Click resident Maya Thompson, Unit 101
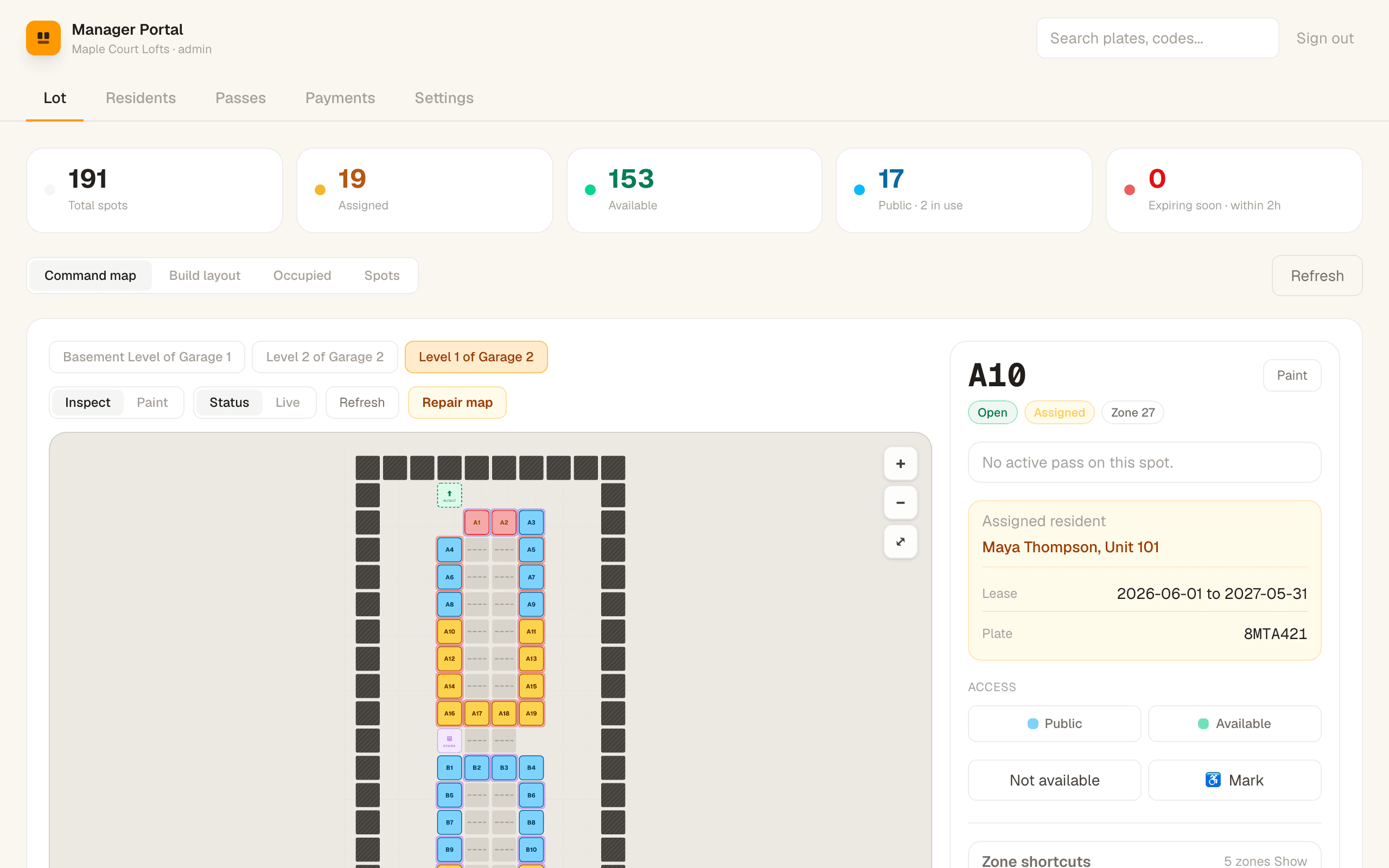The image size is (1389, 868). point(1071,547)
